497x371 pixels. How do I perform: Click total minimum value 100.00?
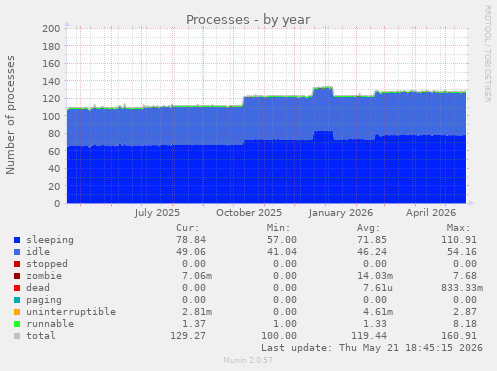coord(279,336)
